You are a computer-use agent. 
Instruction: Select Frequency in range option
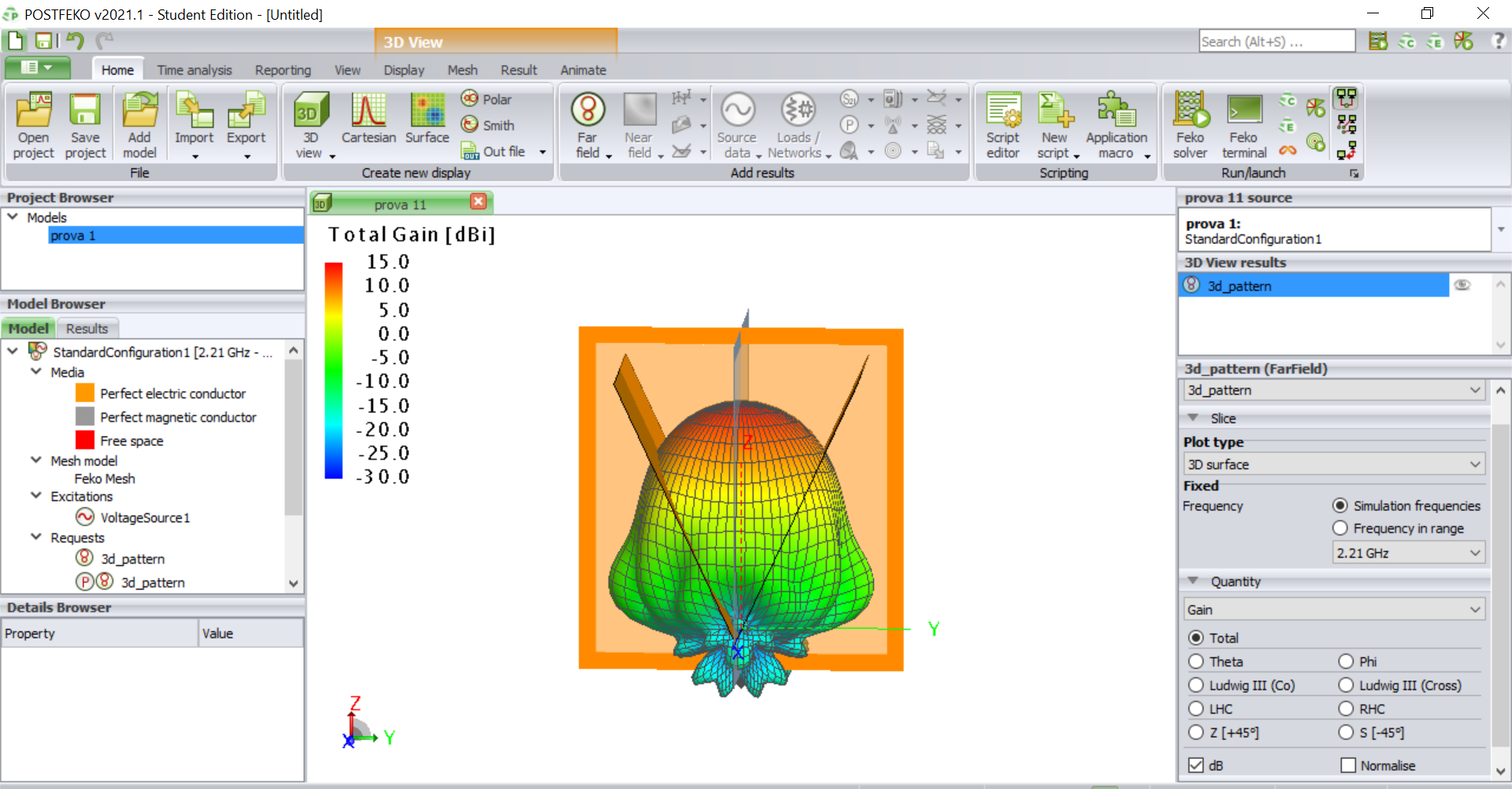(1340, 528)
